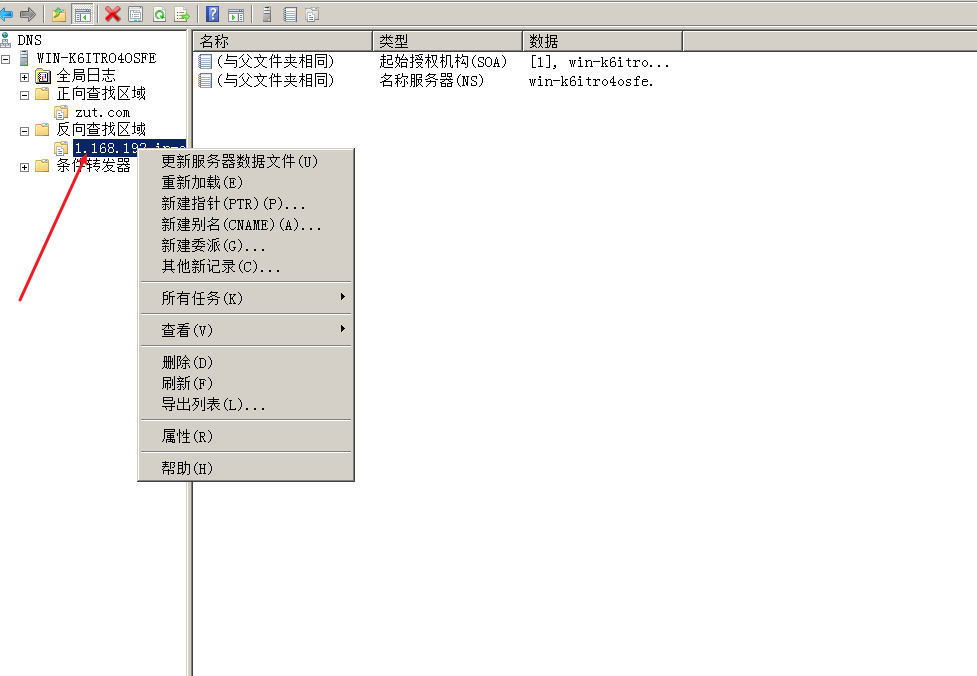Screen dimensions: 977x676
Task: Choose 新建别名(CNAME)(A)... menu entry
Action: point(246,225)
